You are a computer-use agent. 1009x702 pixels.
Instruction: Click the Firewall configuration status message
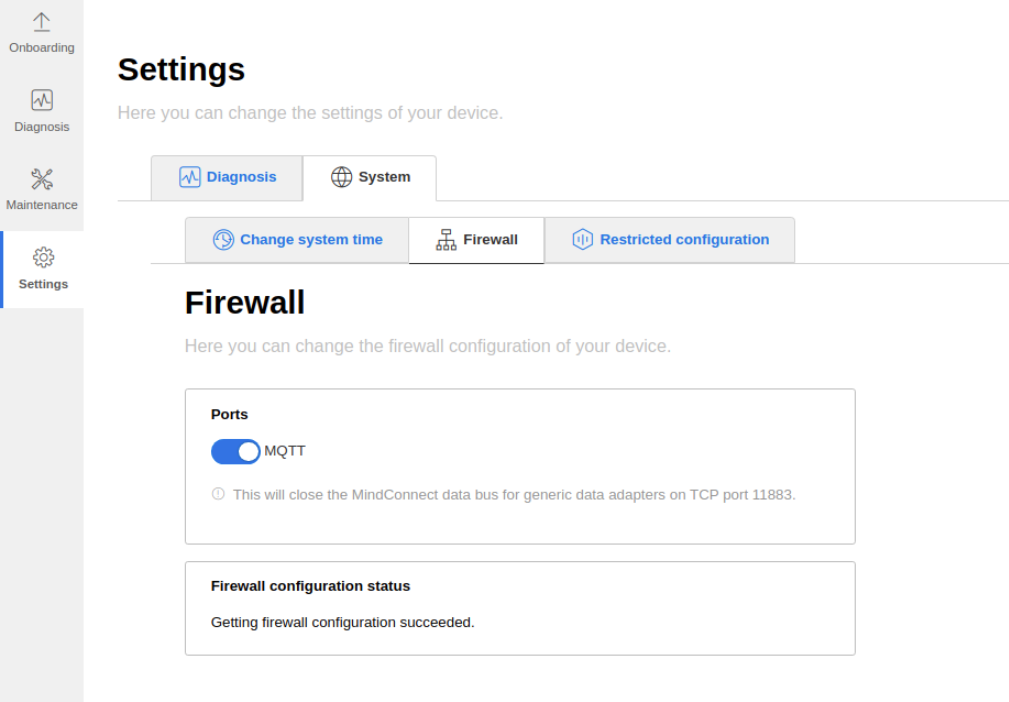[x=342, y=622]
